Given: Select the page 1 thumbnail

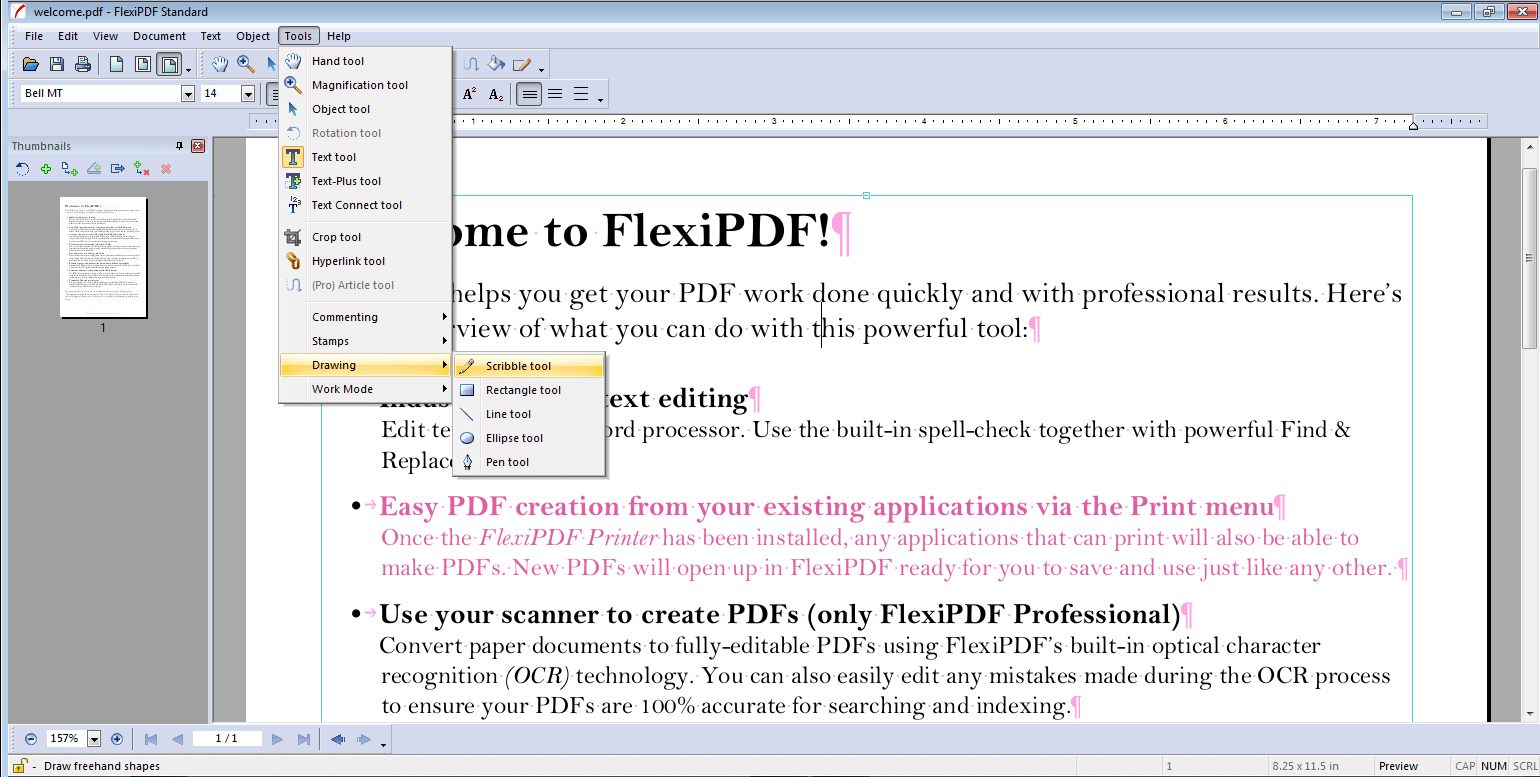Looking at the screenshot, I should point(103,257).
